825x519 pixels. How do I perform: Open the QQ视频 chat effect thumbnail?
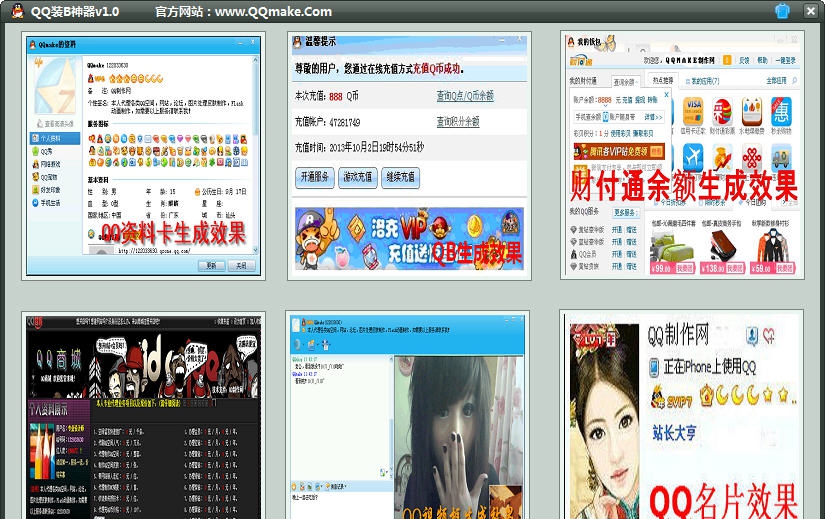click(407, 415)
